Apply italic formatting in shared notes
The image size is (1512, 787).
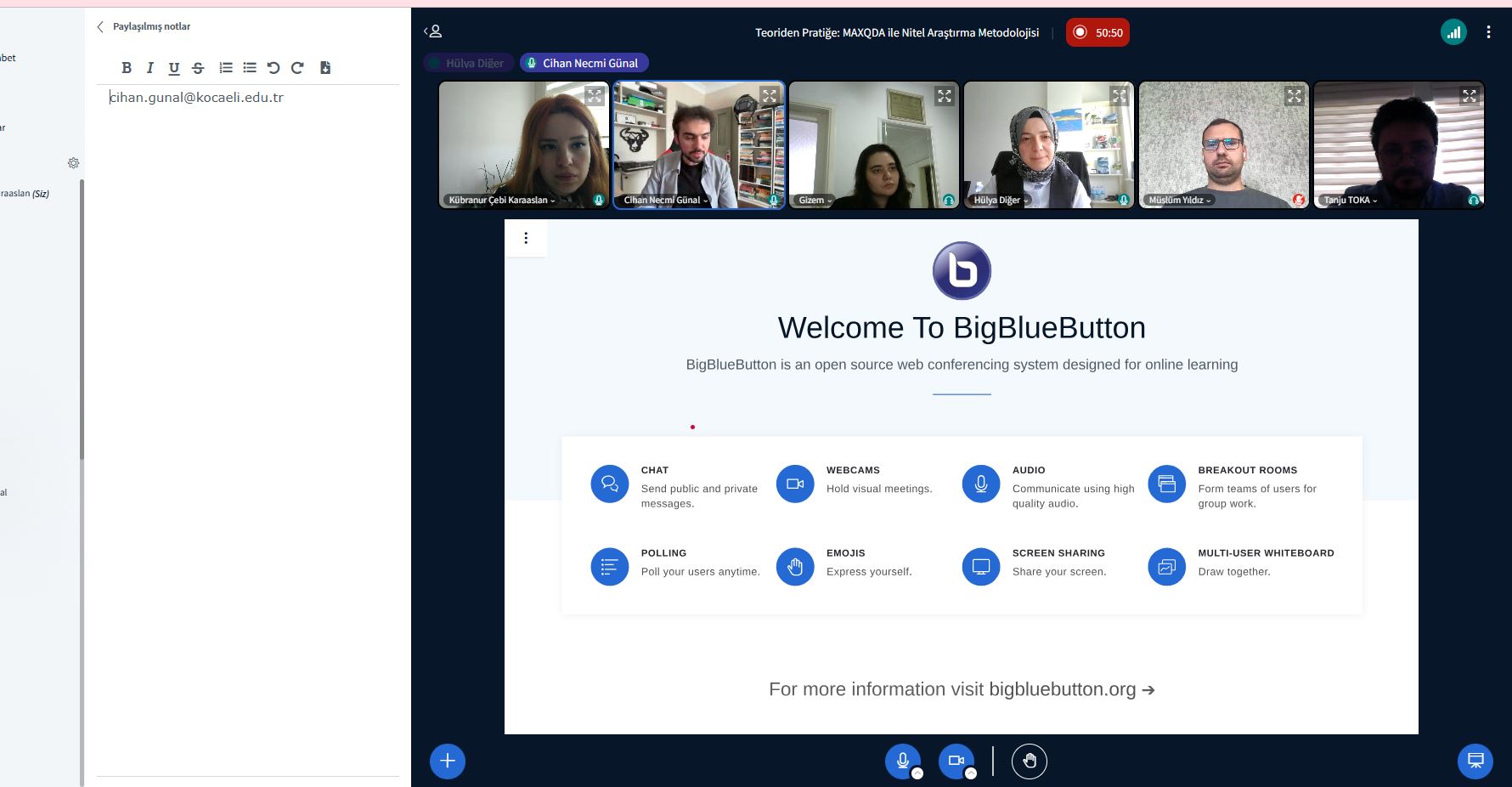(150, 68)
